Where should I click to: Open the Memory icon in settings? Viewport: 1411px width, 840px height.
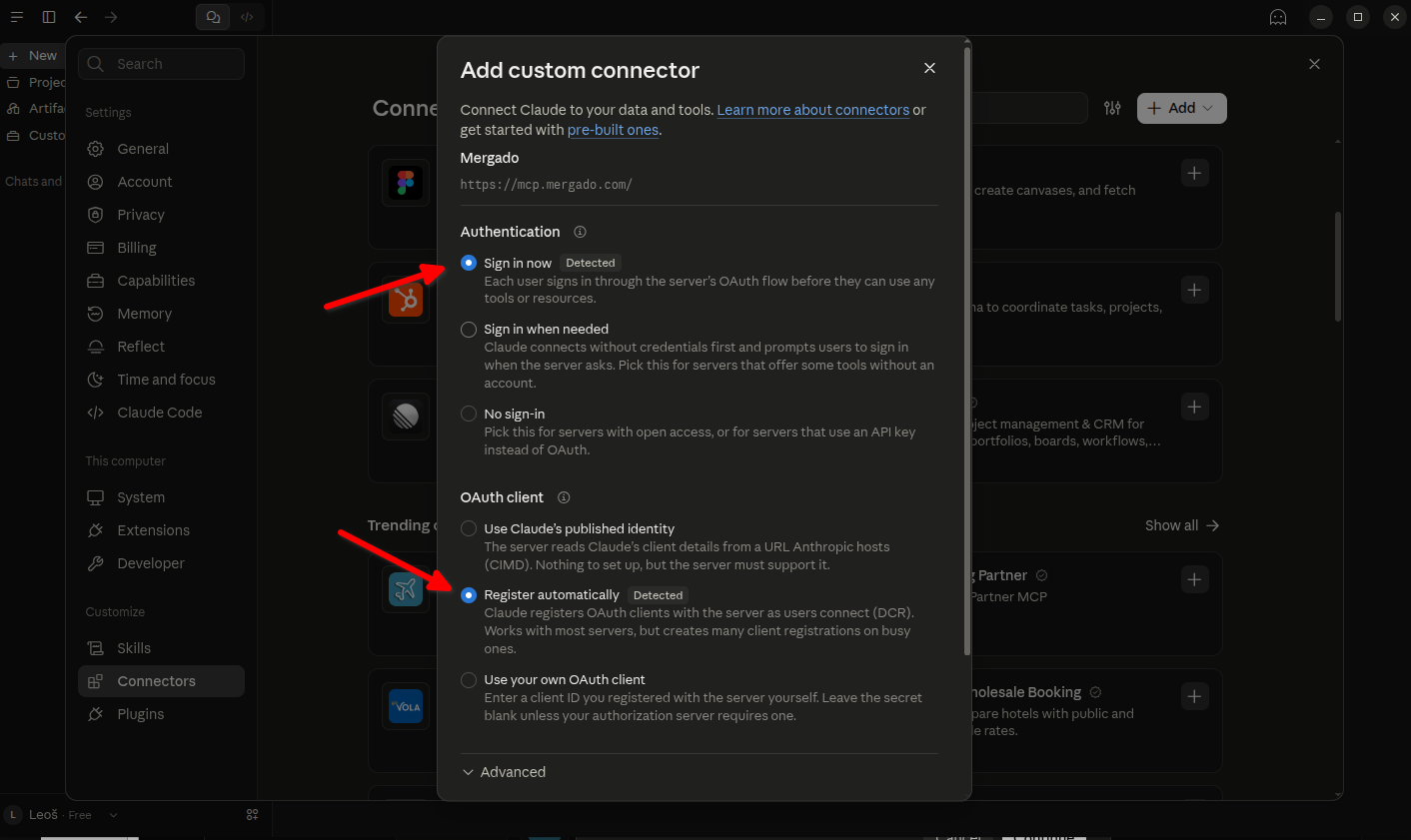pyautogui.click(x=96, y=314)
